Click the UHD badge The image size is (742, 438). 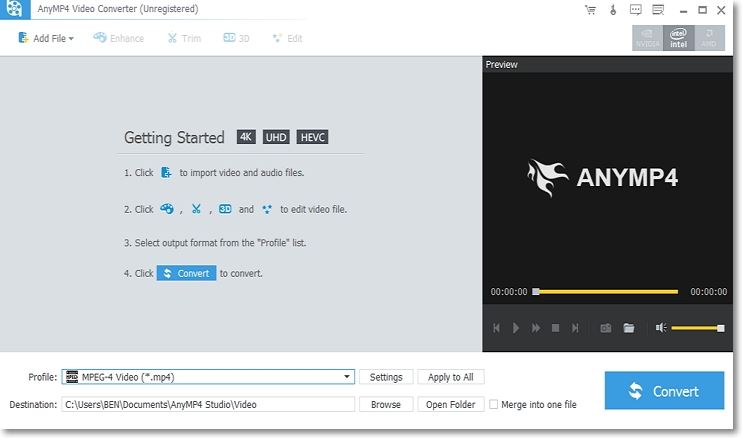[x=276, y=137]
